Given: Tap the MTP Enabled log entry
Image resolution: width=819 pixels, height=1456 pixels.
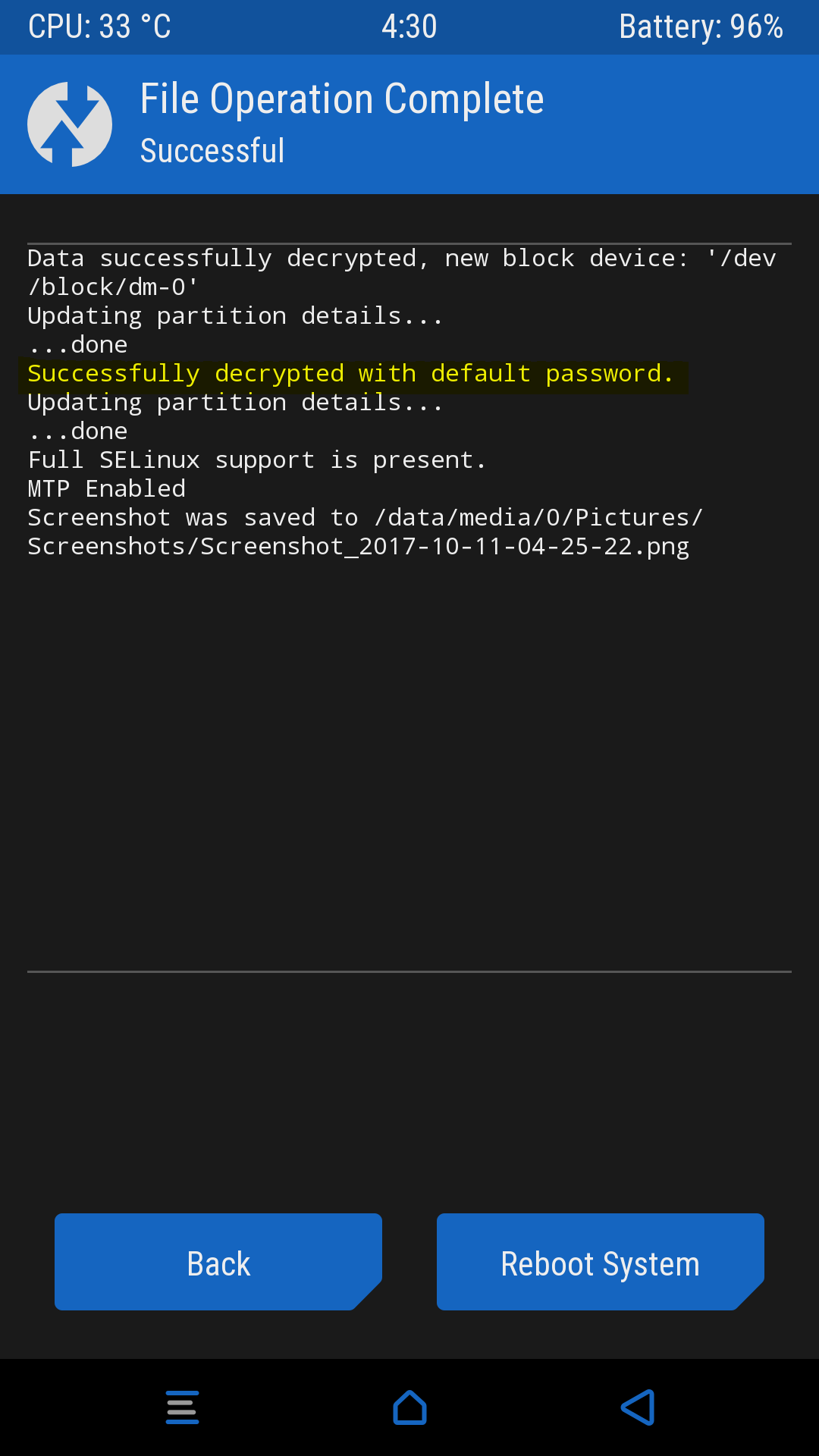Looking at the screenshot, I should coord(107,489).
